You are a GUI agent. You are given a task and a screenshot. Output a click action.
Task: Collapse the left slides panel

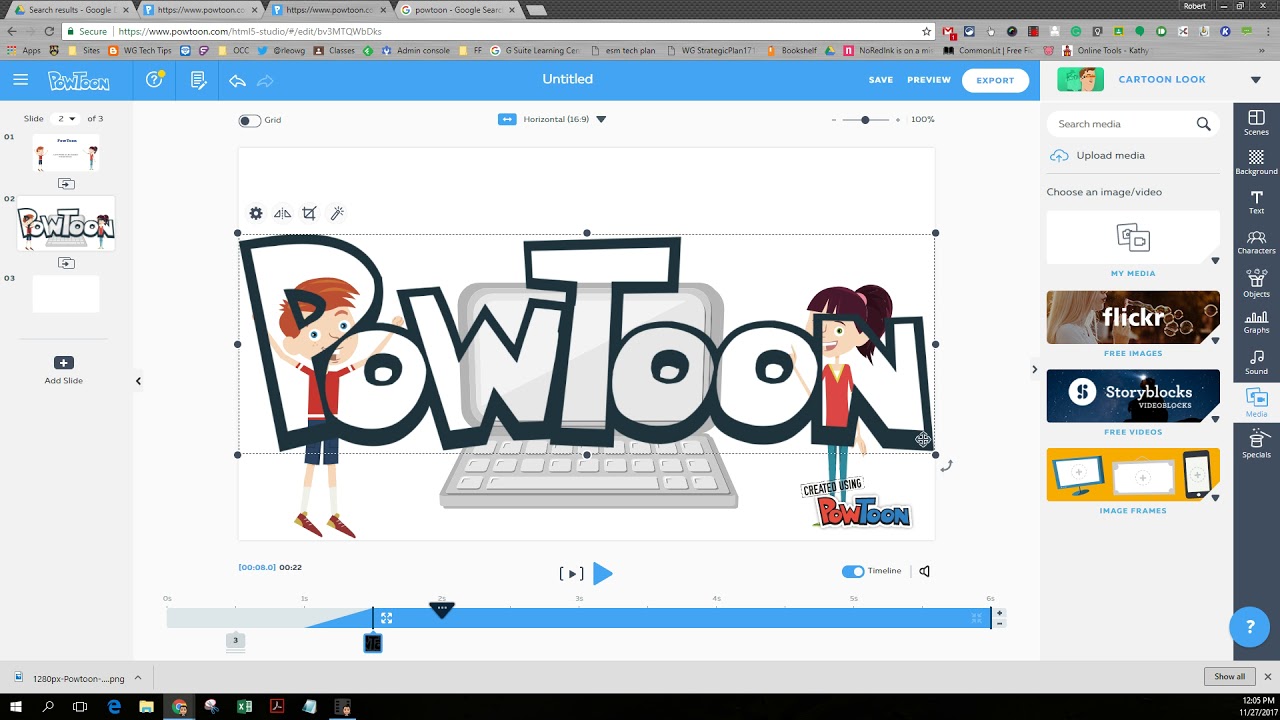pyautogui.click(x=138, y=380)
